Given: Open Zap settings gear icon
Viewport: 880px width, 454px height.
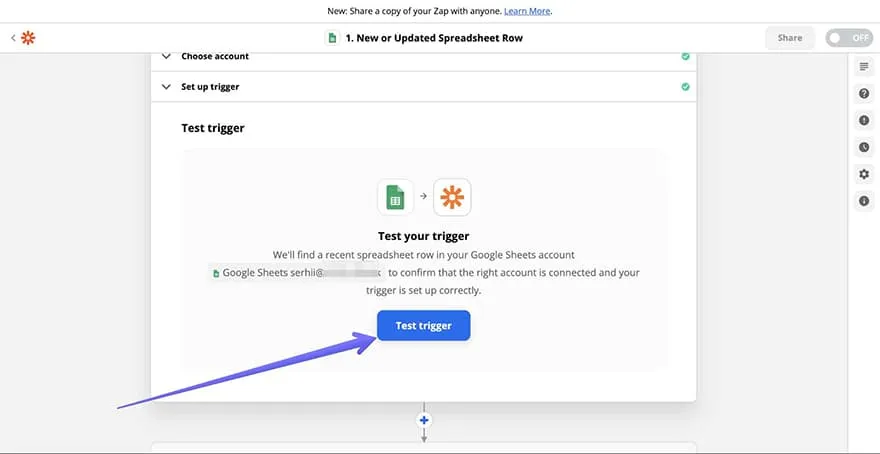Looking at the screenshot, I should coord(864,175).
